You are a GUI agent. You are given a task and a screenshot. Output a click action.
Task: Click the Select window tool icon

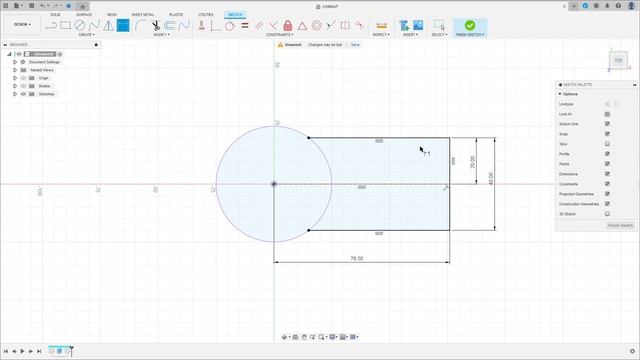tap(439, 25)
